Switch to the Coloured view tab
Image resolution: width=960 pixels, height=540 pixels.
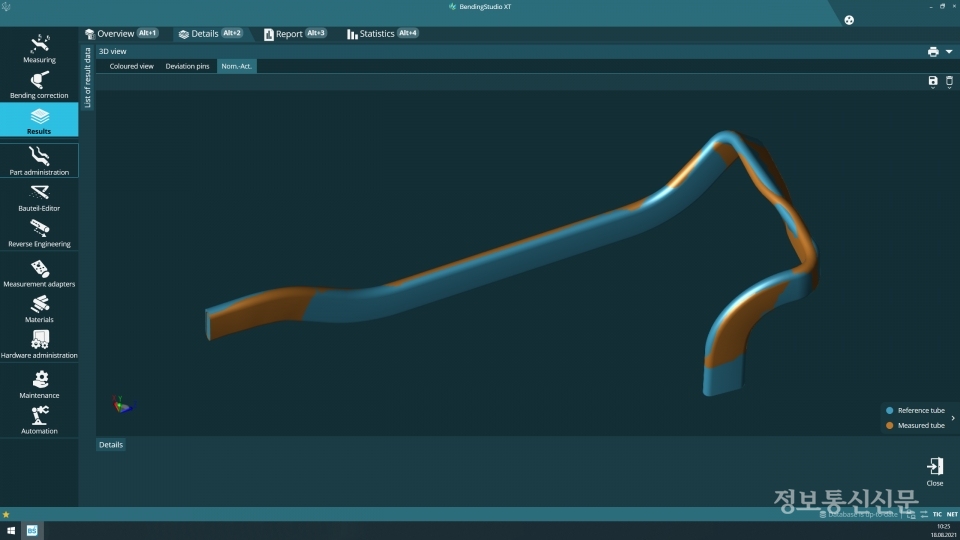131,66
